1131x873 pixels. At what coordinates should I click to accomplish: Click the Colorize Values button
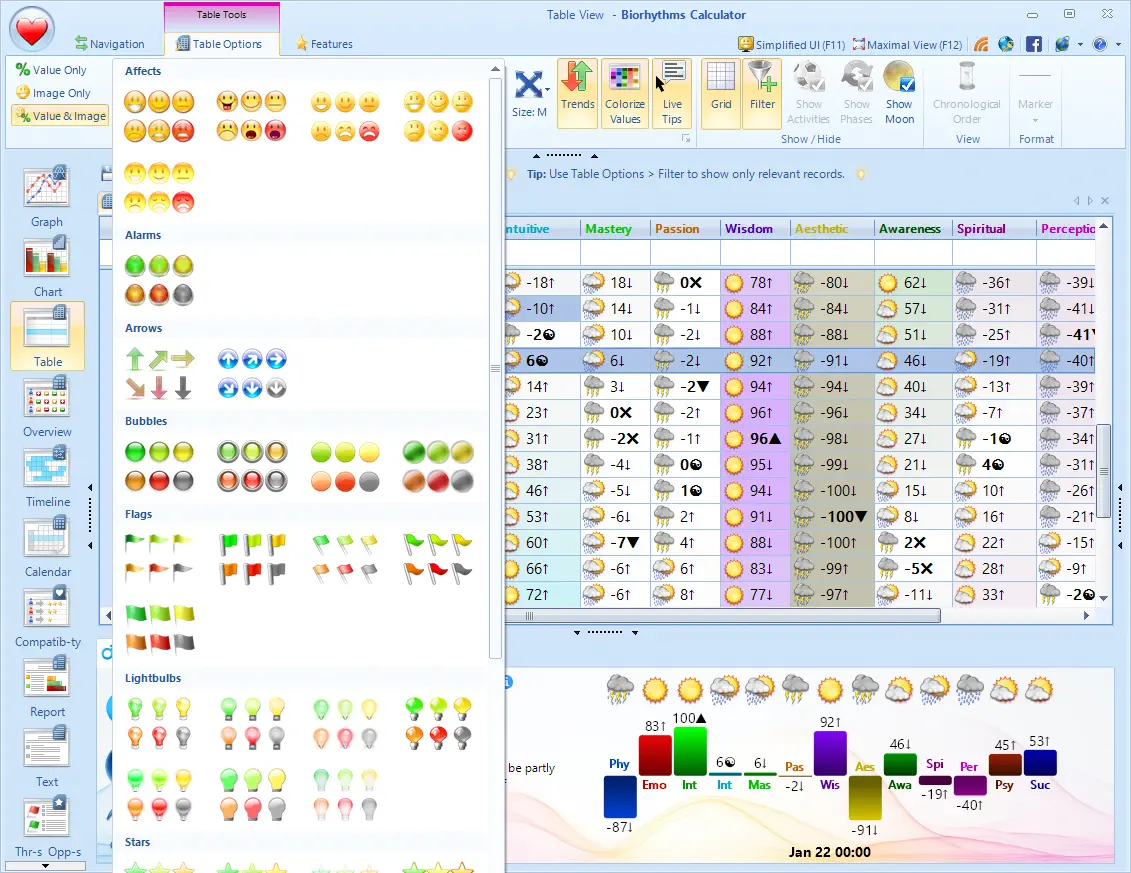625,93
